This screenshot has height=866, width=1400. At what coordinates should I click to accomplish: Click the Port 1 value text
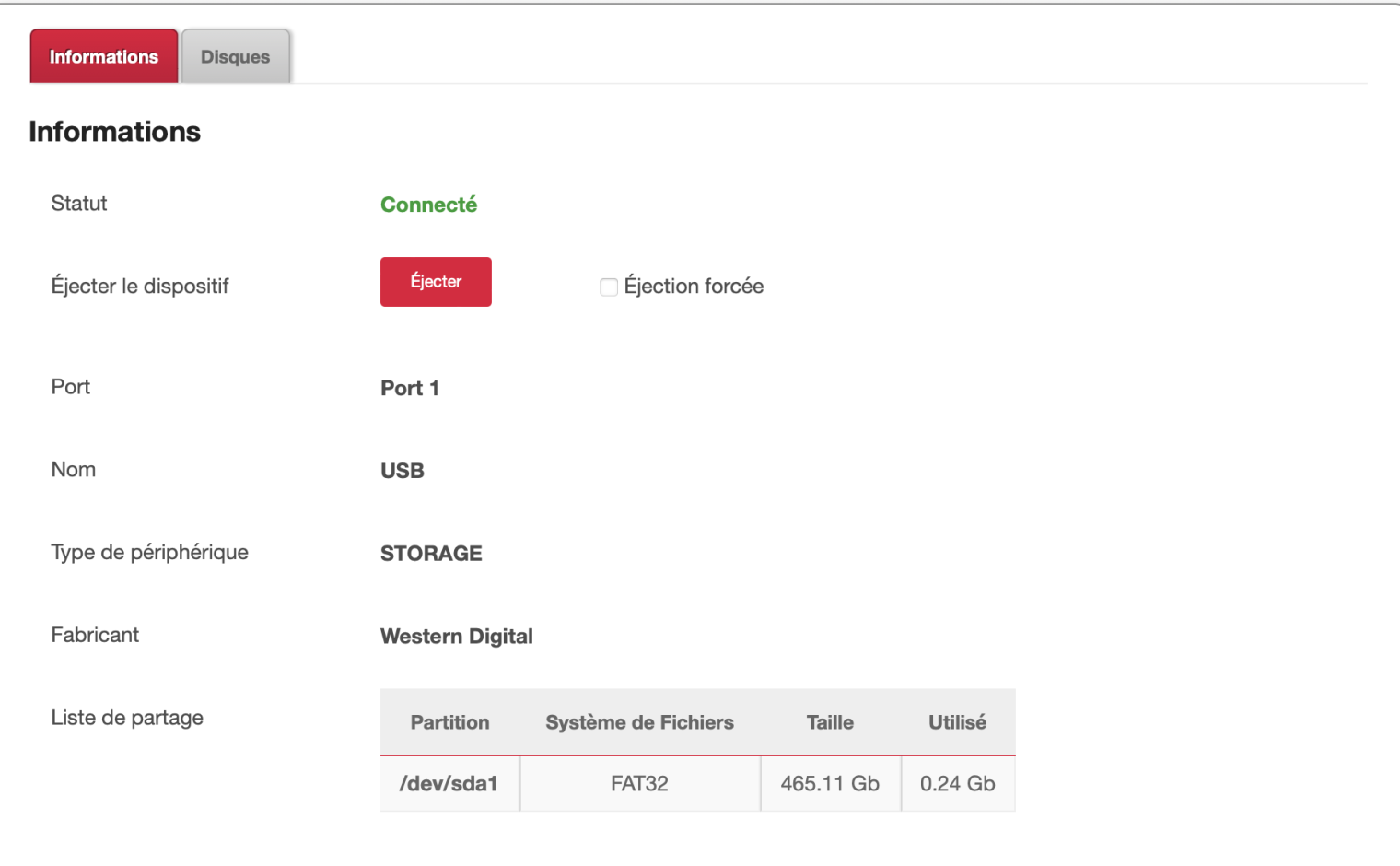click(x=410, y=388)
